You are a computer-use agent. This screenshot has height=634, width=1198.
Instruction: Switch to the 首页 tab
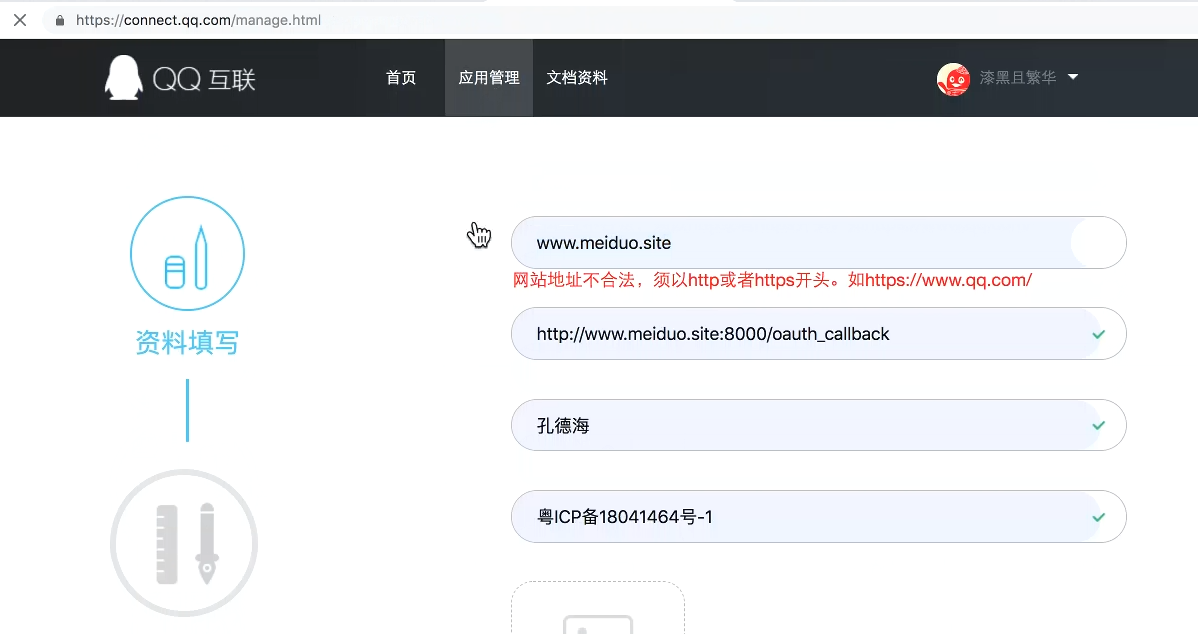point(400,77)
